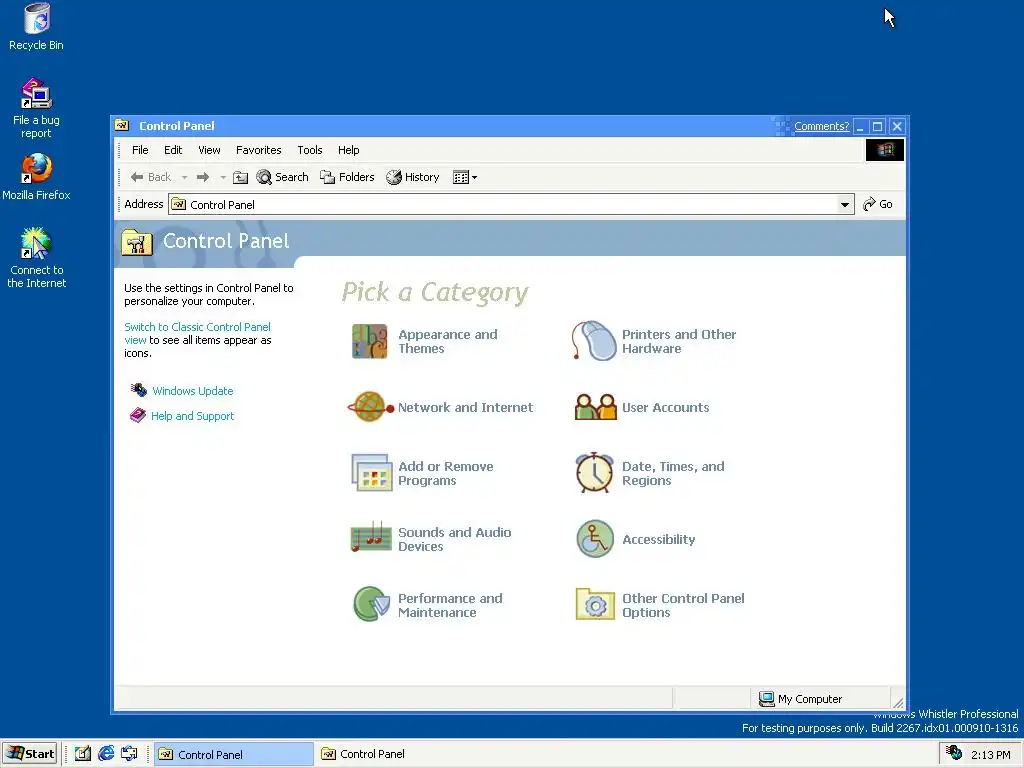This screenshot has height=768, width=1024.
Task: Click the Back toolbar button
Action: pos(151,177)
